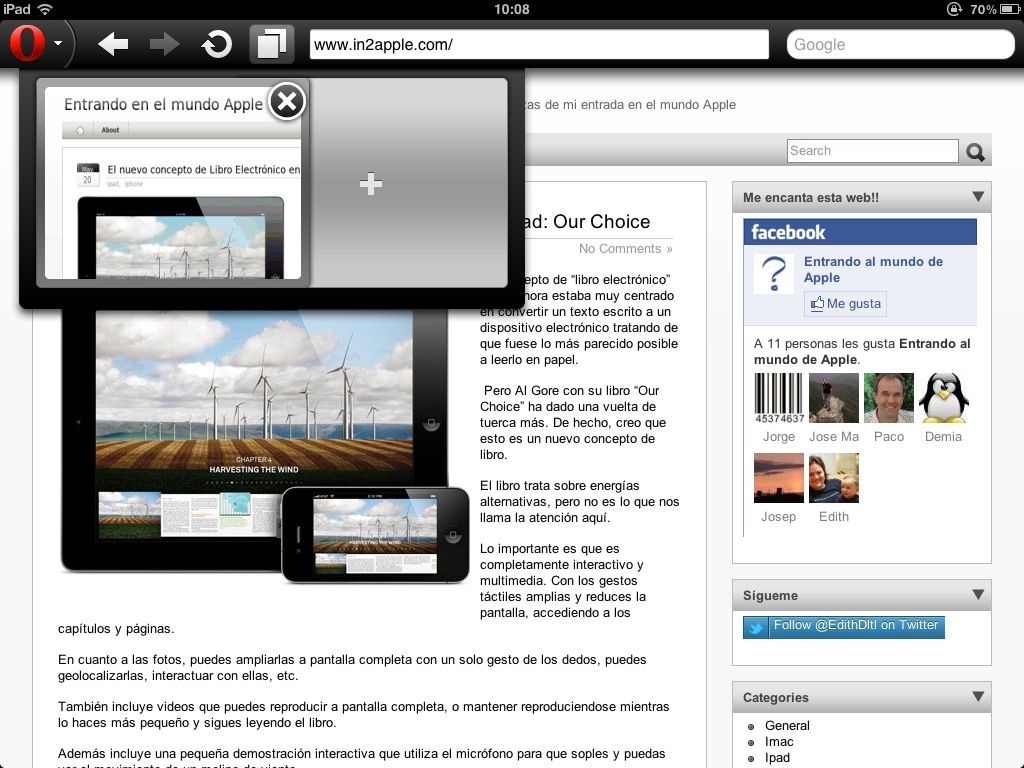The height and width of the screenshot is (768, 1024).
Task: Open the Our Choice article title
Action: [x=588, y=222]
